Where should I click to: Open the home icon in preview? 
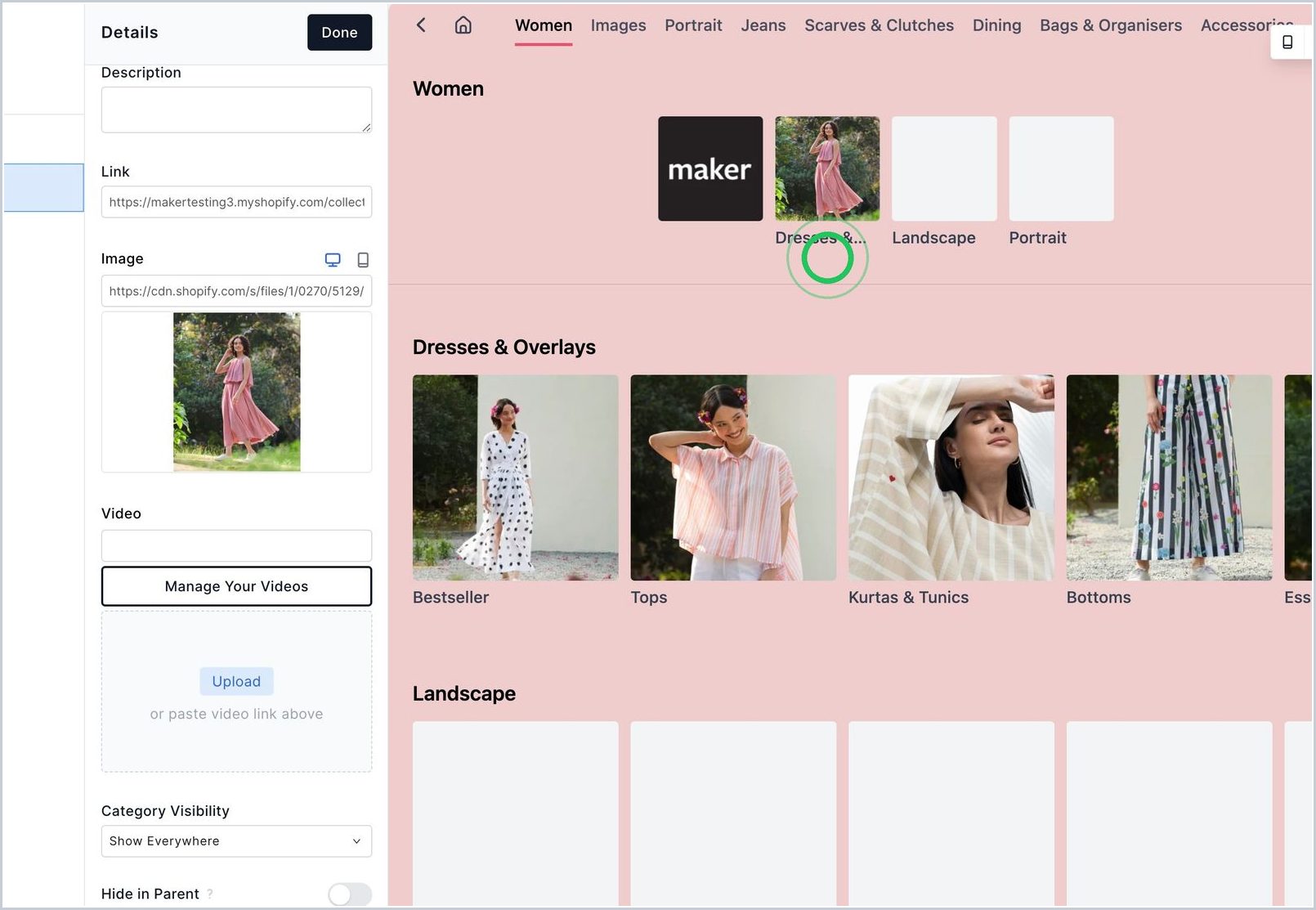463,25
